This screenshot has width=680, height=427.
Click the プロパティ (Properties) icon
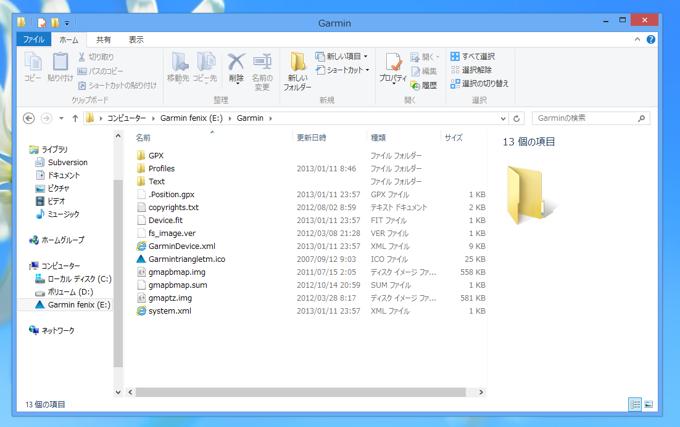tap(393, 62)
